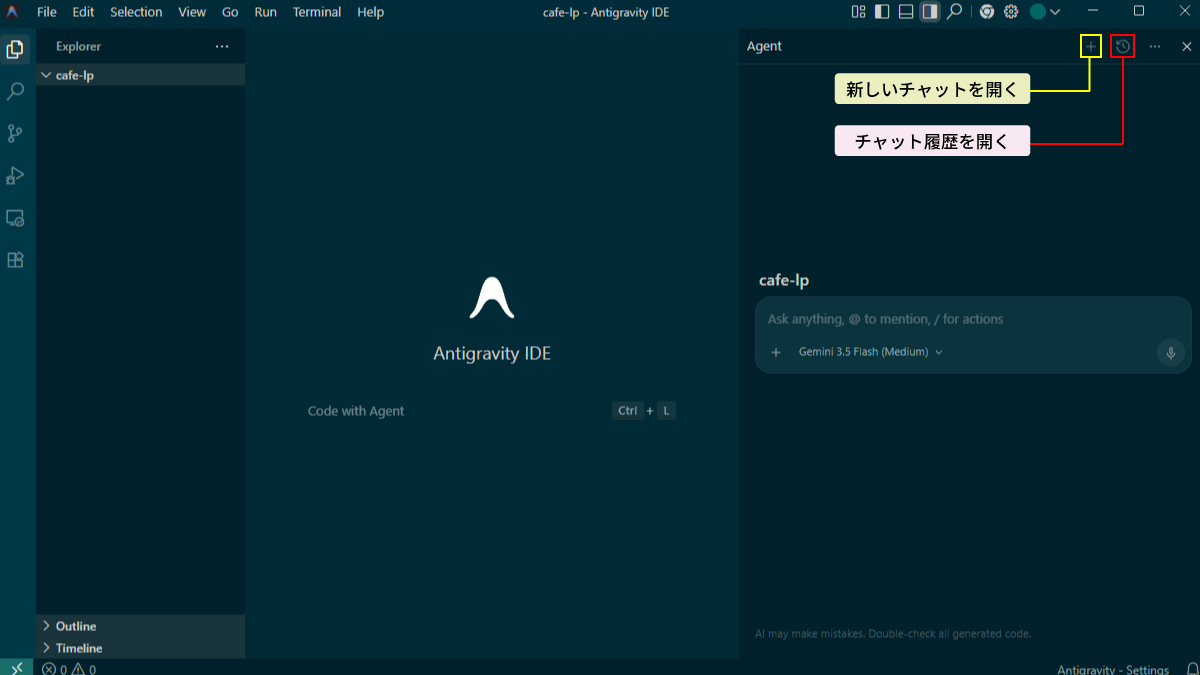Open the Chrome browser icon in title bar
The width and height of the screenshot is (1200, 675).
pyautogui.click(x=987, y=12)
